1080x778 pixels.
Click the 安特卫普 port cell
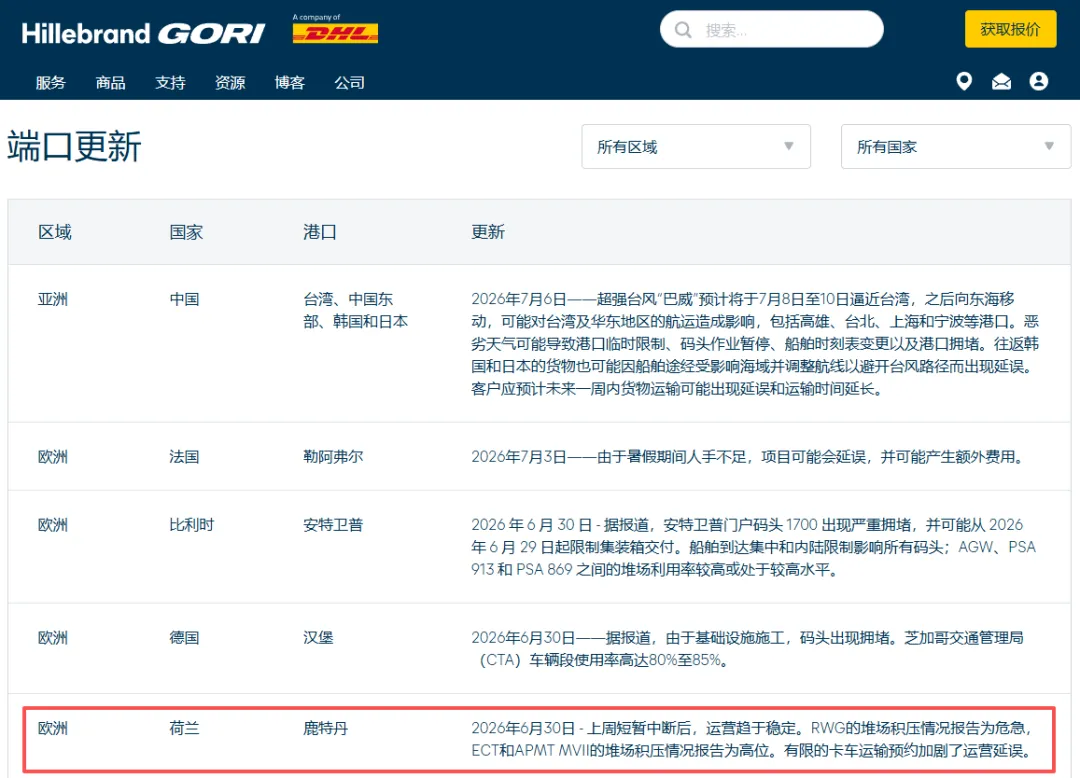pyautogui.click(x=333, y=525)
